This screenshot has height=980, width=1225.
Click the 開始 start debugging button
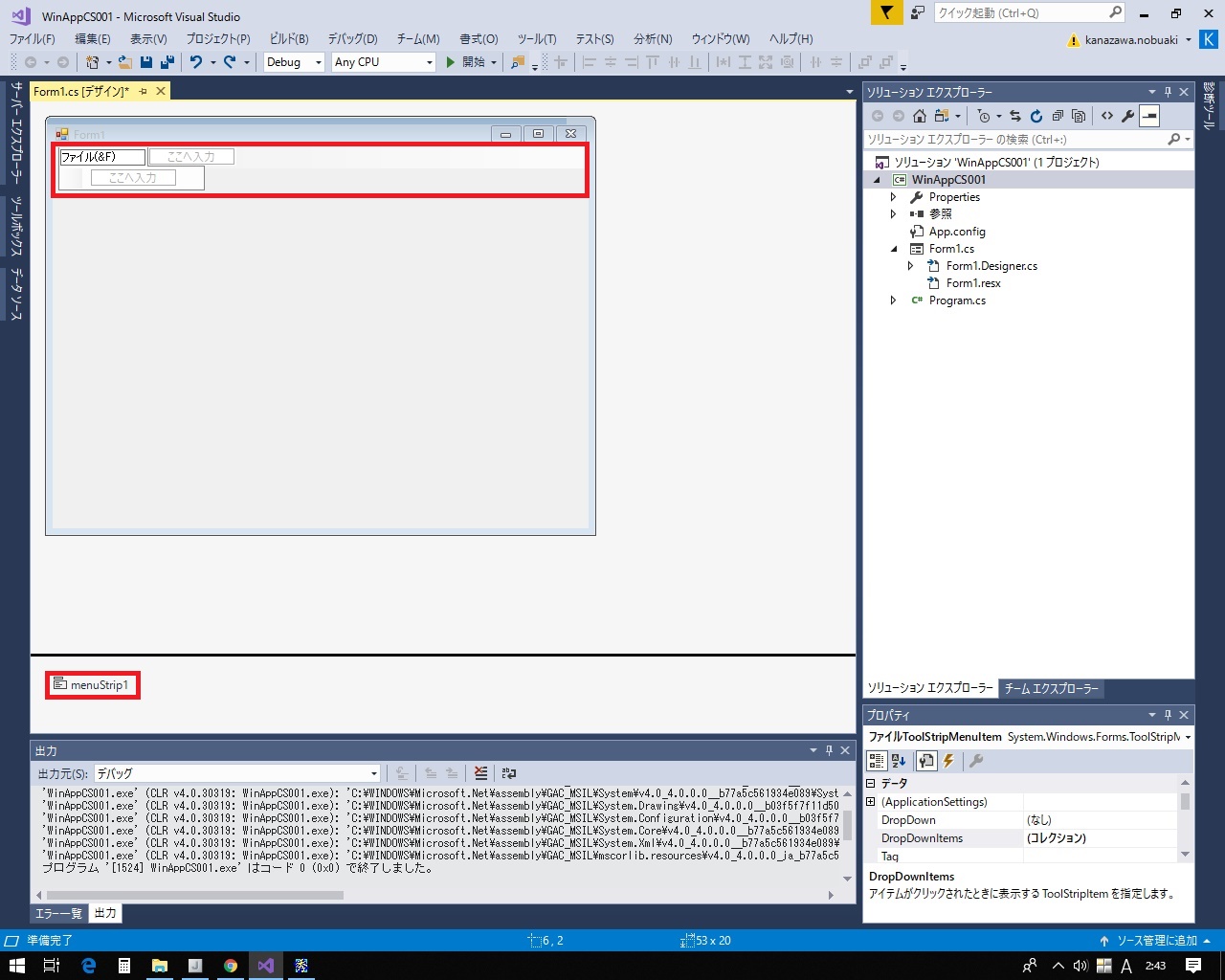[466, 62]
